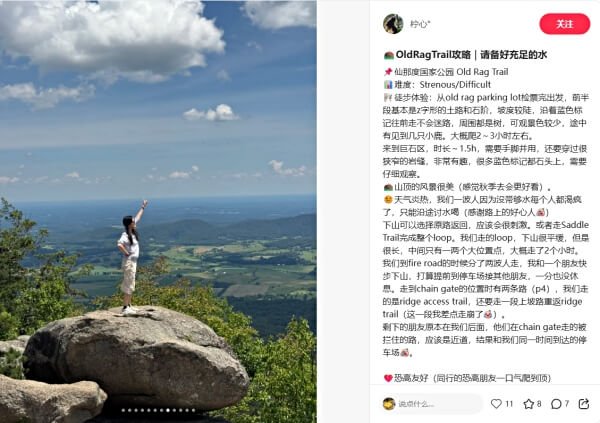The image size is (600, 423).
Task: Click the 仙那度国家公园 Old Rag Trail location line
Action: coord(446,72)
